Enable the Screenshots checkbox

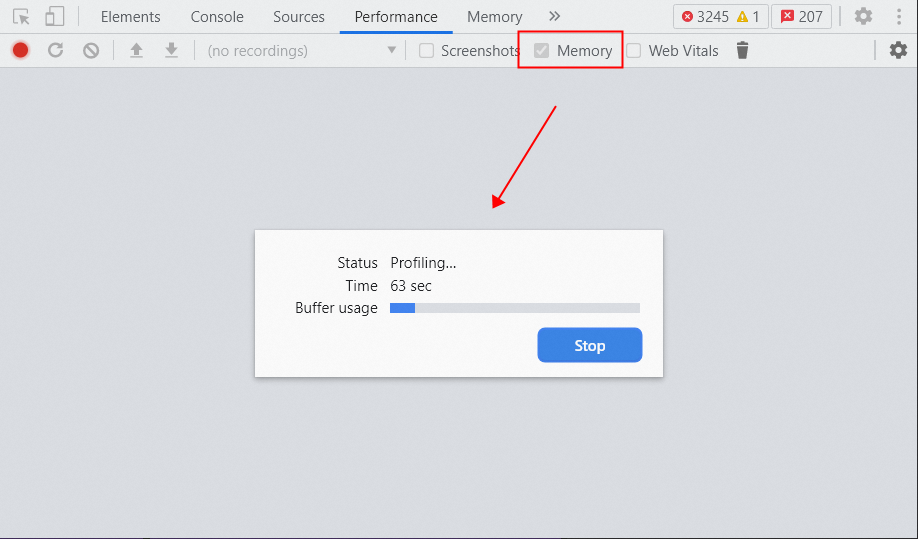point(426,51)
